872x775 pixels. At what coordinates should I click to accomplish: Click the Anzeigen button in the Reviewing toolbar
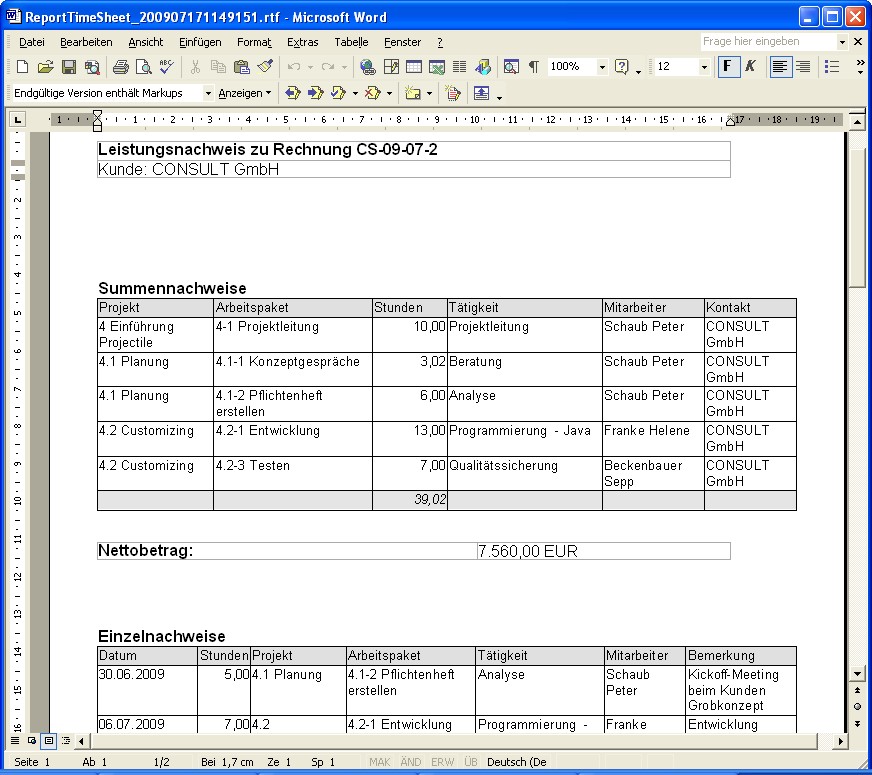click(244, 93)
